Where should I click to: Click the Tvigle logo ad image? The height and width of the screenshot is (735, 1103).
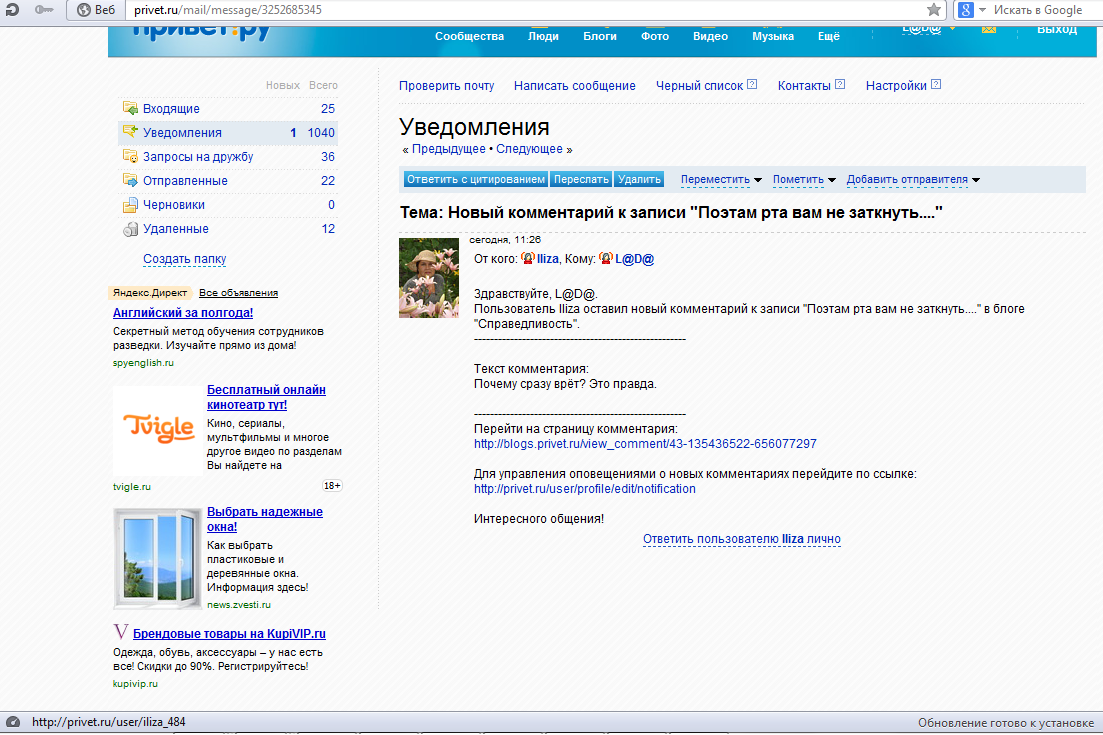tap(158, 430)
